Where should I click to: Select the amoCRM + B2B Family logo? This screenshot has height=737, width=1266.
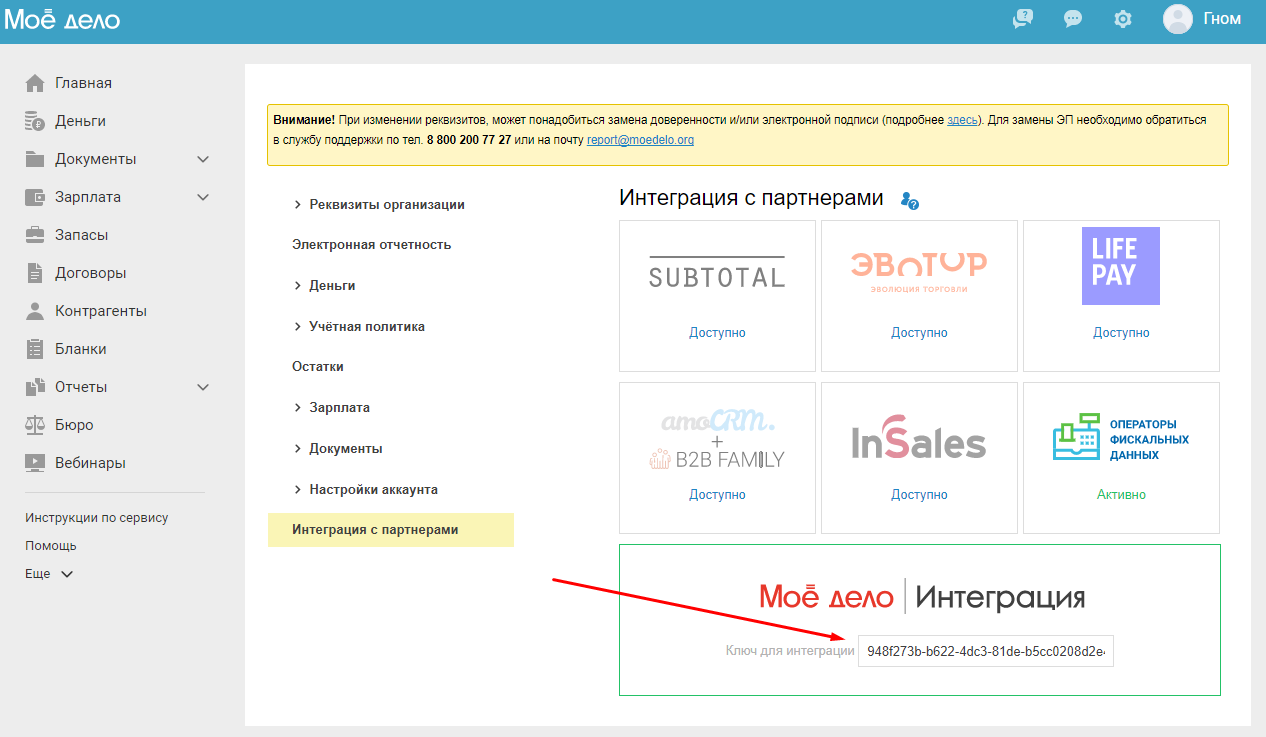[x=717, y=437]
